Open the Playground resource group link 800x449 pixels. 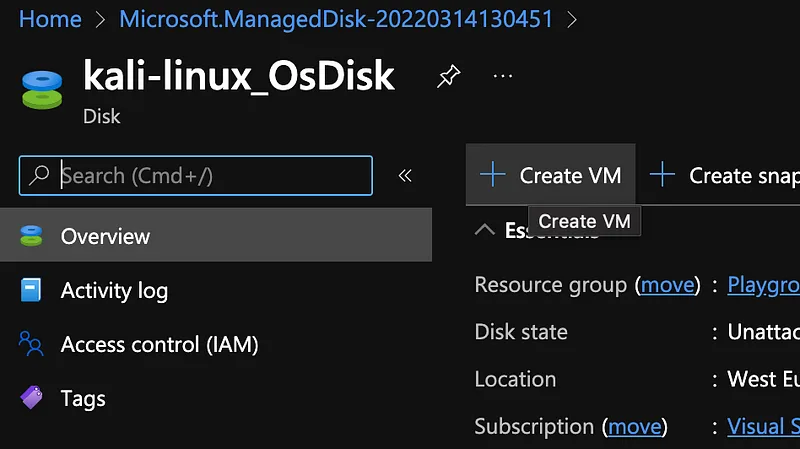pyautogui.click(x=763, y=285)
